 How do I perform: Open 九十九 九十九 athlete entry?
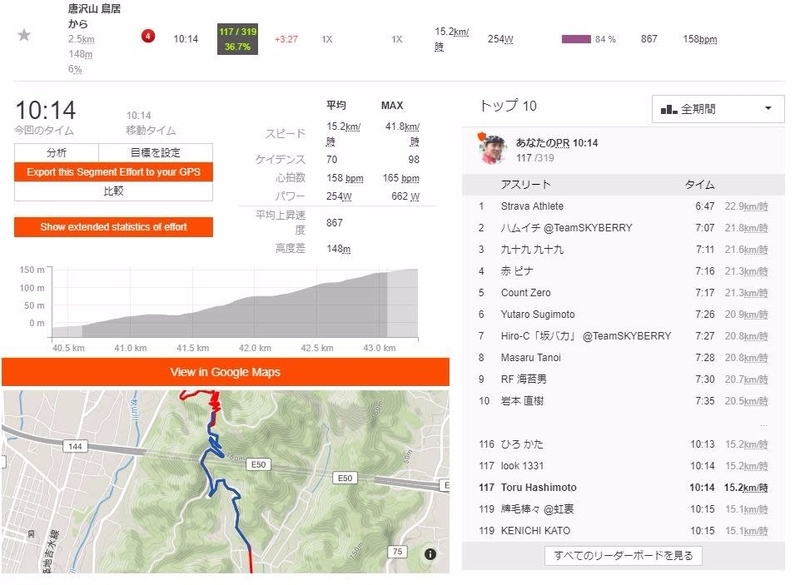click(x=532, y=249)
